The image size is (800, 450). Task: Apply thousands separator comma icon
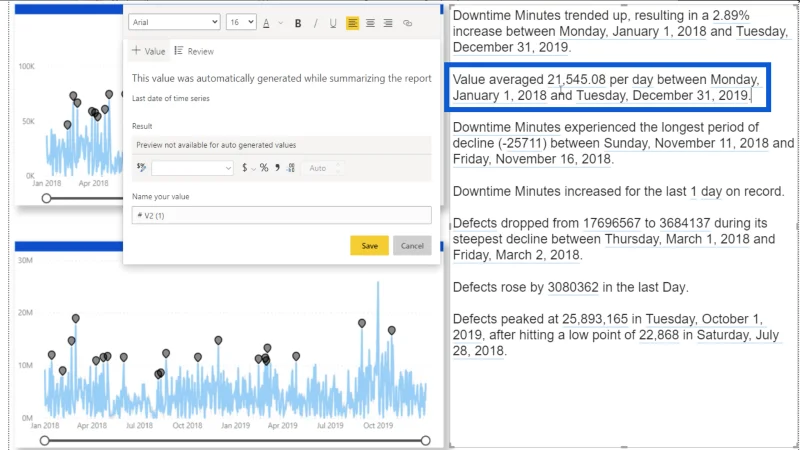pos(277,167)
